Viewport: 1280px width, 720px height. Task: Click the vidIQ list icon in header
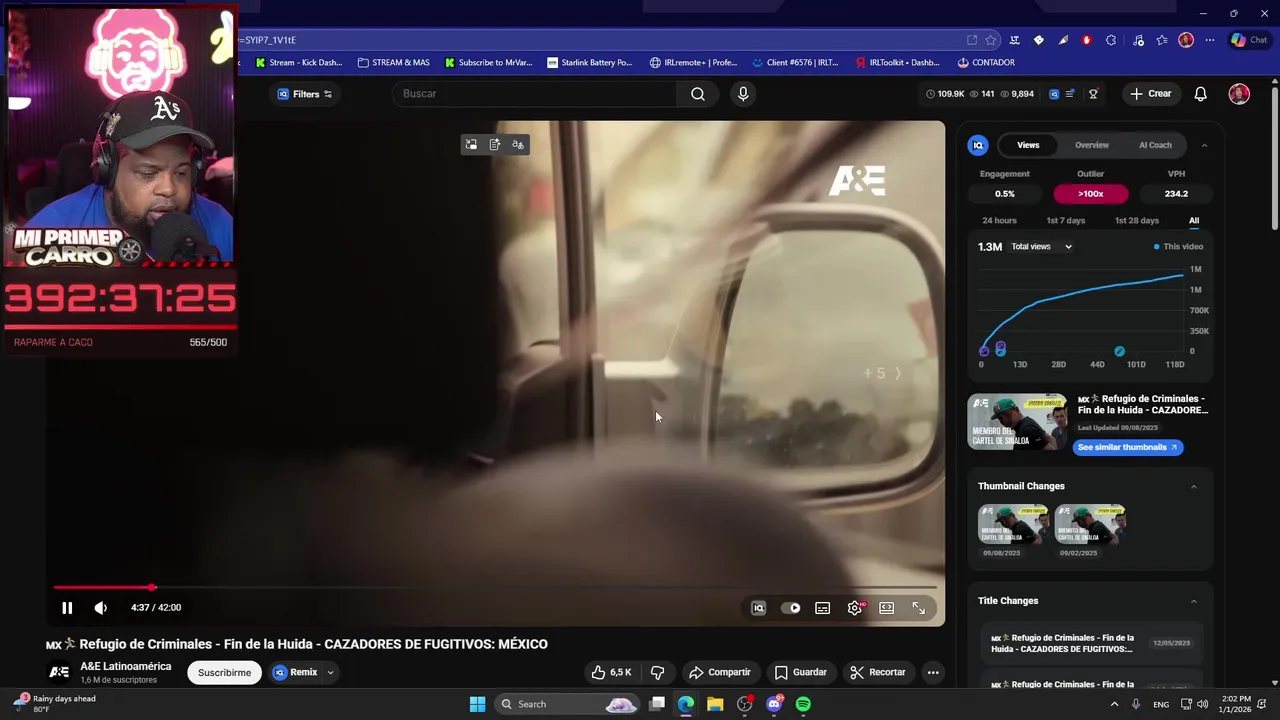(x=1070, y=94)
